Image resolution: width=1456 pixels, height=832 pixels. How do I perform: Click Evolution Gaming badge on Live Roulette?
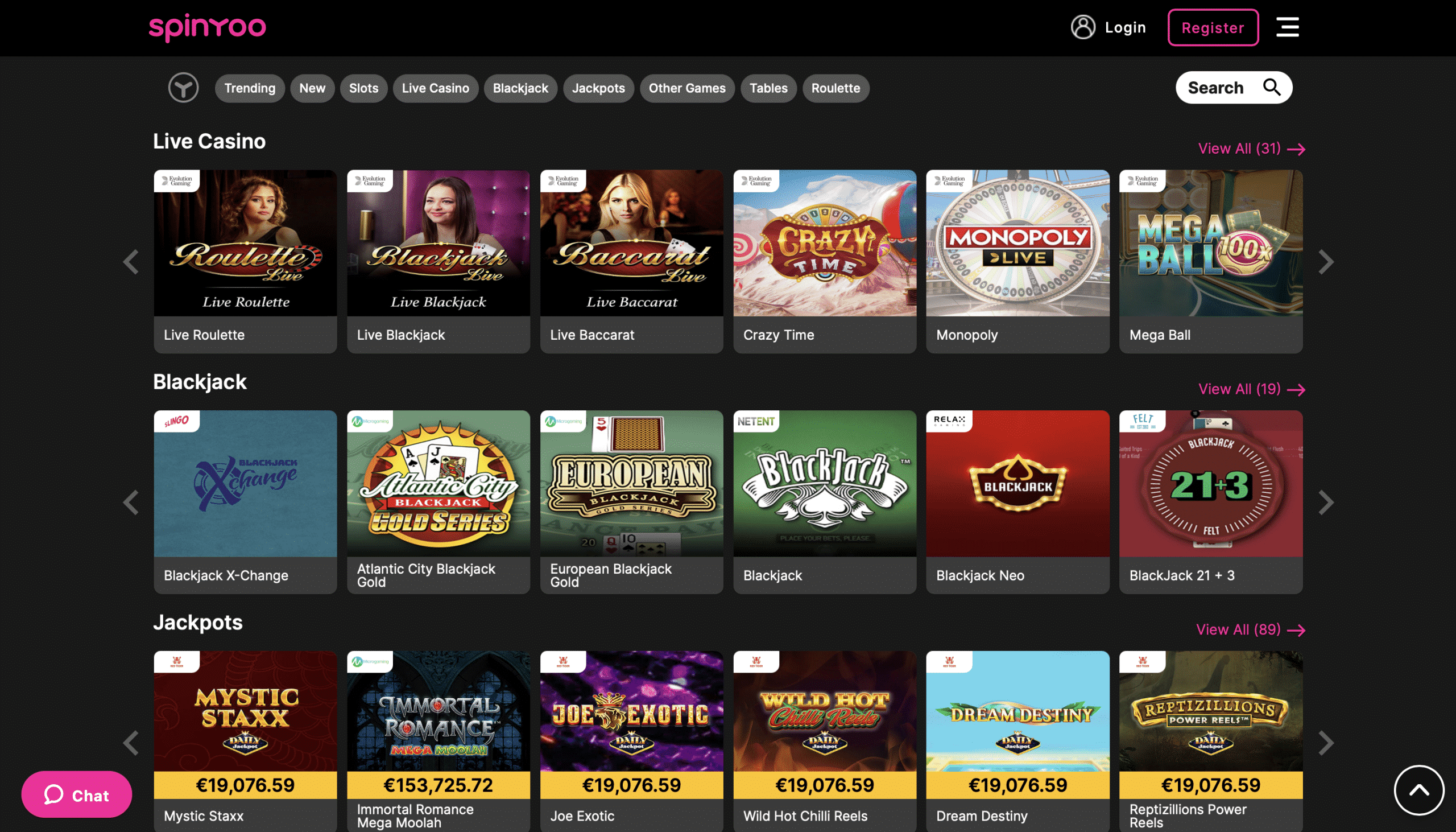(176, 180)
